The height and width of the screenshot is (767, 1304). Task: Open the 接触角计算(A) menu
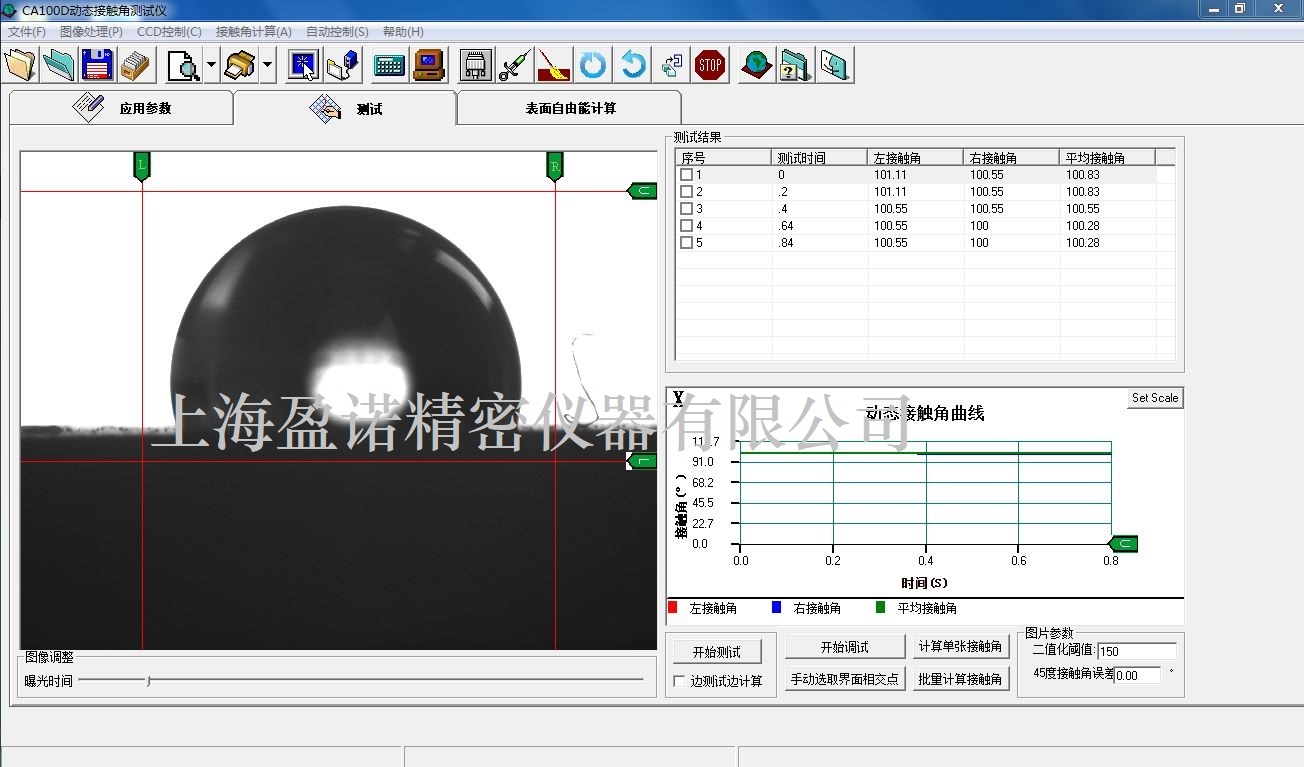[x=254, y=32]
